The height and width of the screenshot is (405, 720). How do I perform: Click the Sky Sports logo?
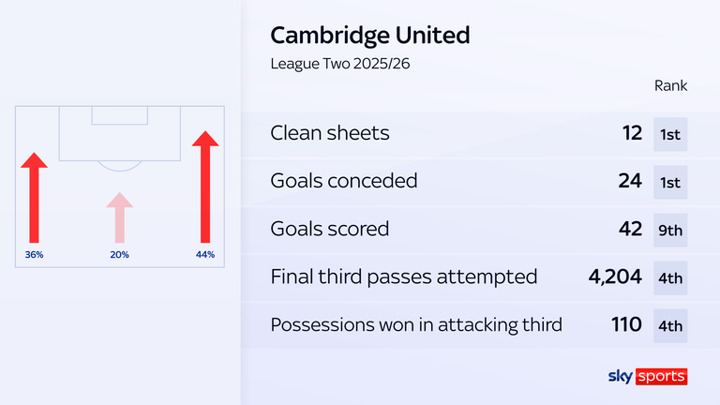[x=647, y=377]
